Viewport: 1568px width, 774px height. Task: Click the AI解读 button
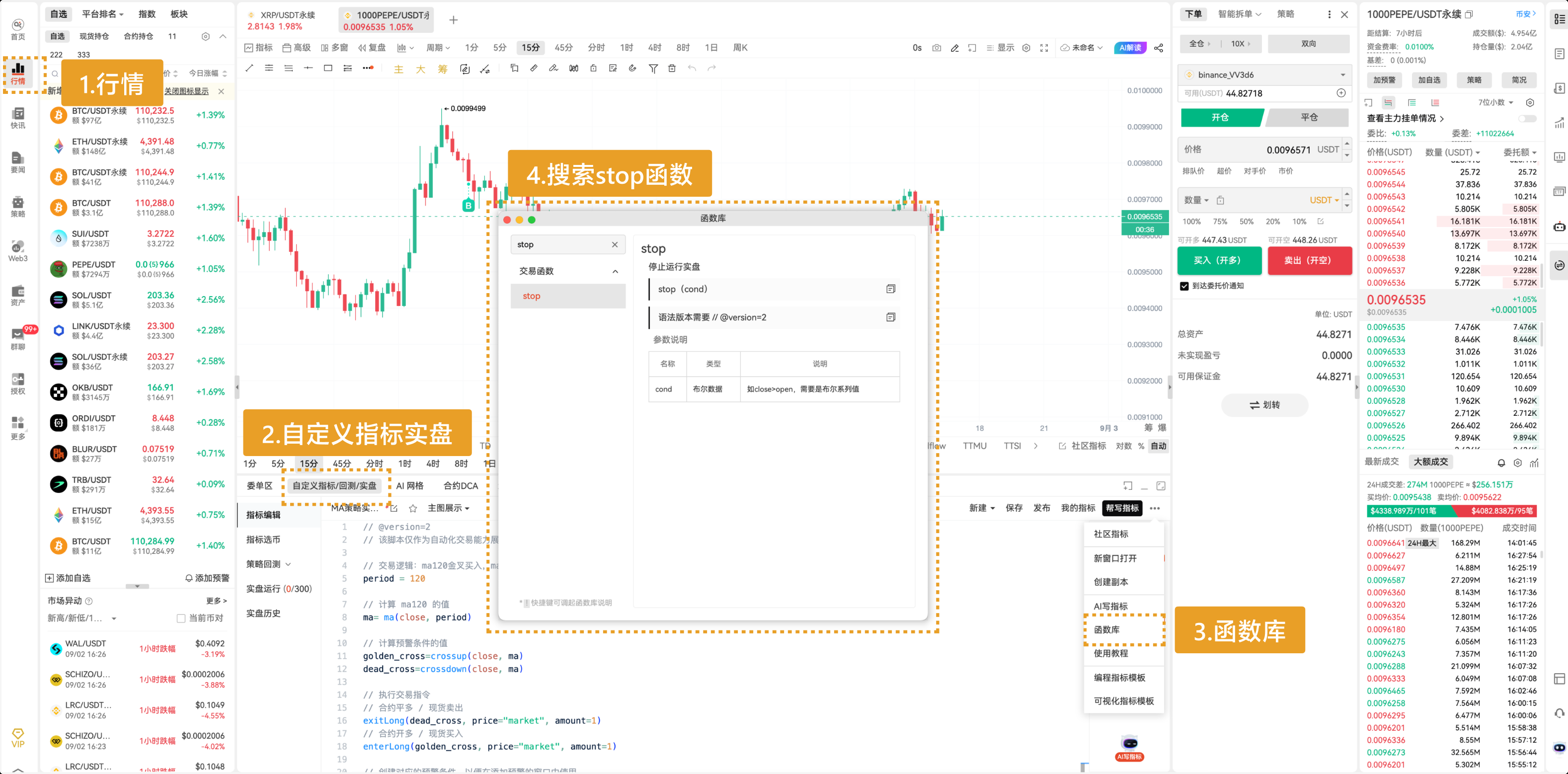click(1130, 48)
